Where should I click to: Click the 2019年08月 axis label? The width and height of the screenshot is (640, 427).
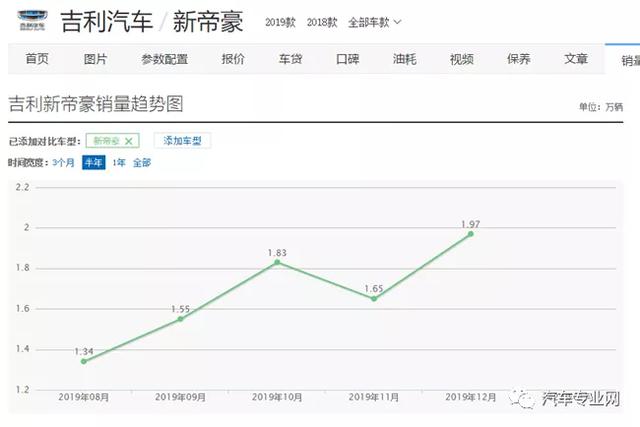(84, 397)
